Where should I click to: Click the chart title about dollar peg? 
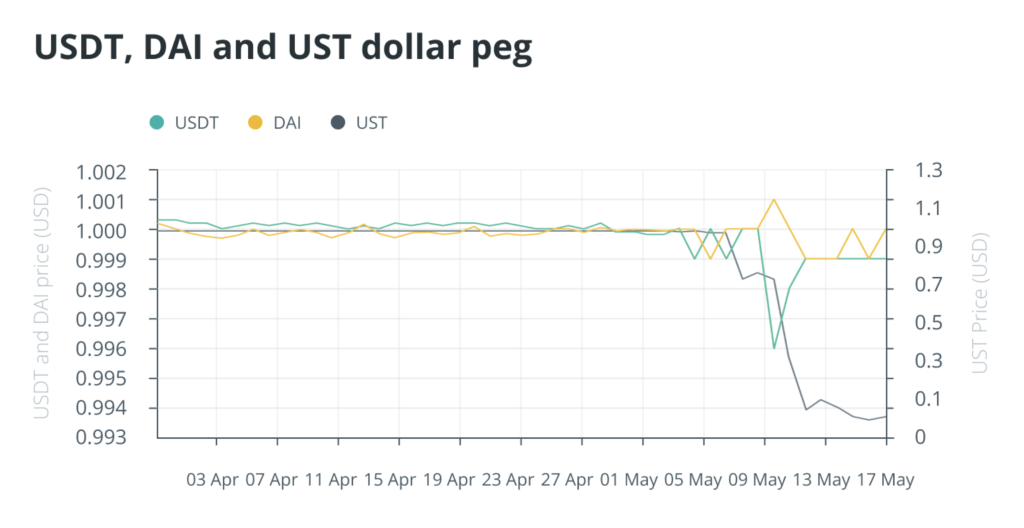[283, 50]
